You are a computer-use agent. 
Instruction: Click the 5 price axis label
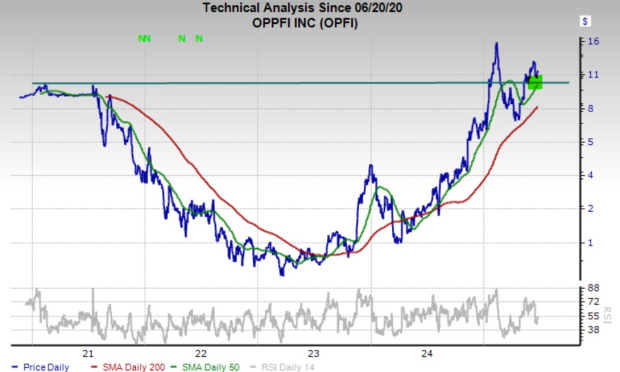pyautogui.click(x=591, y=142)
